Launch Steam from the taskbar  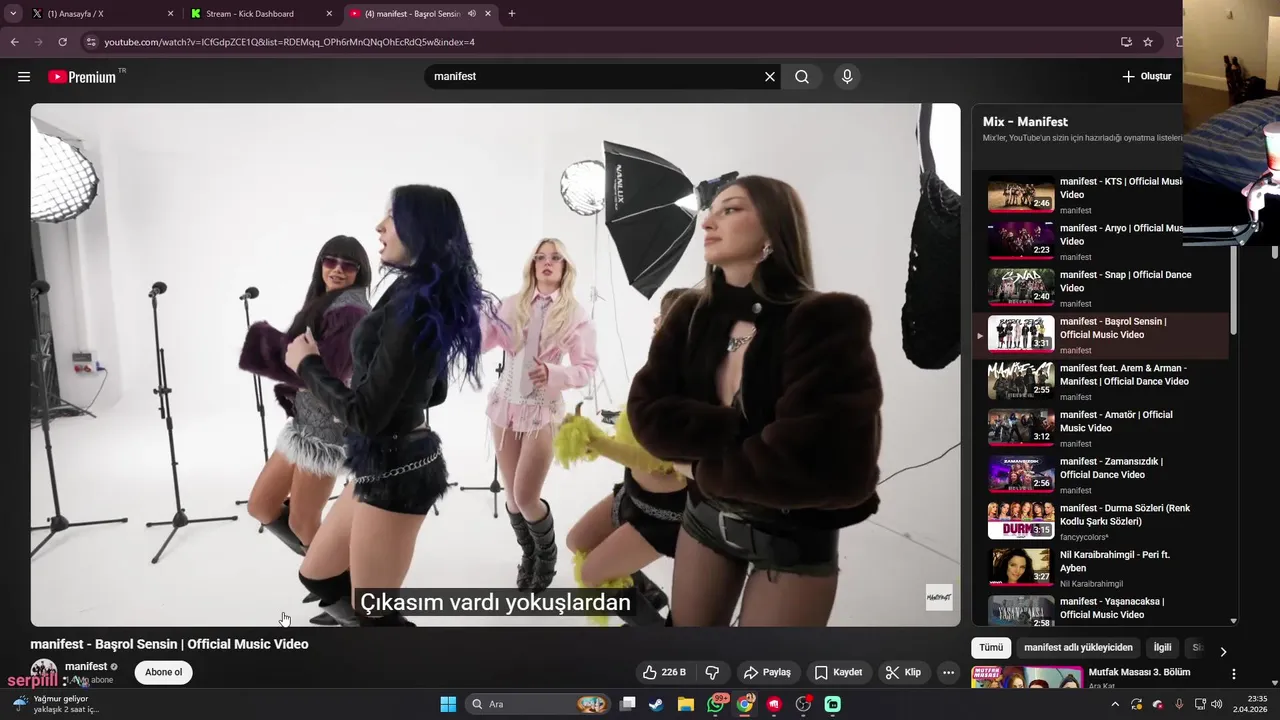click(x=656, y=704)
